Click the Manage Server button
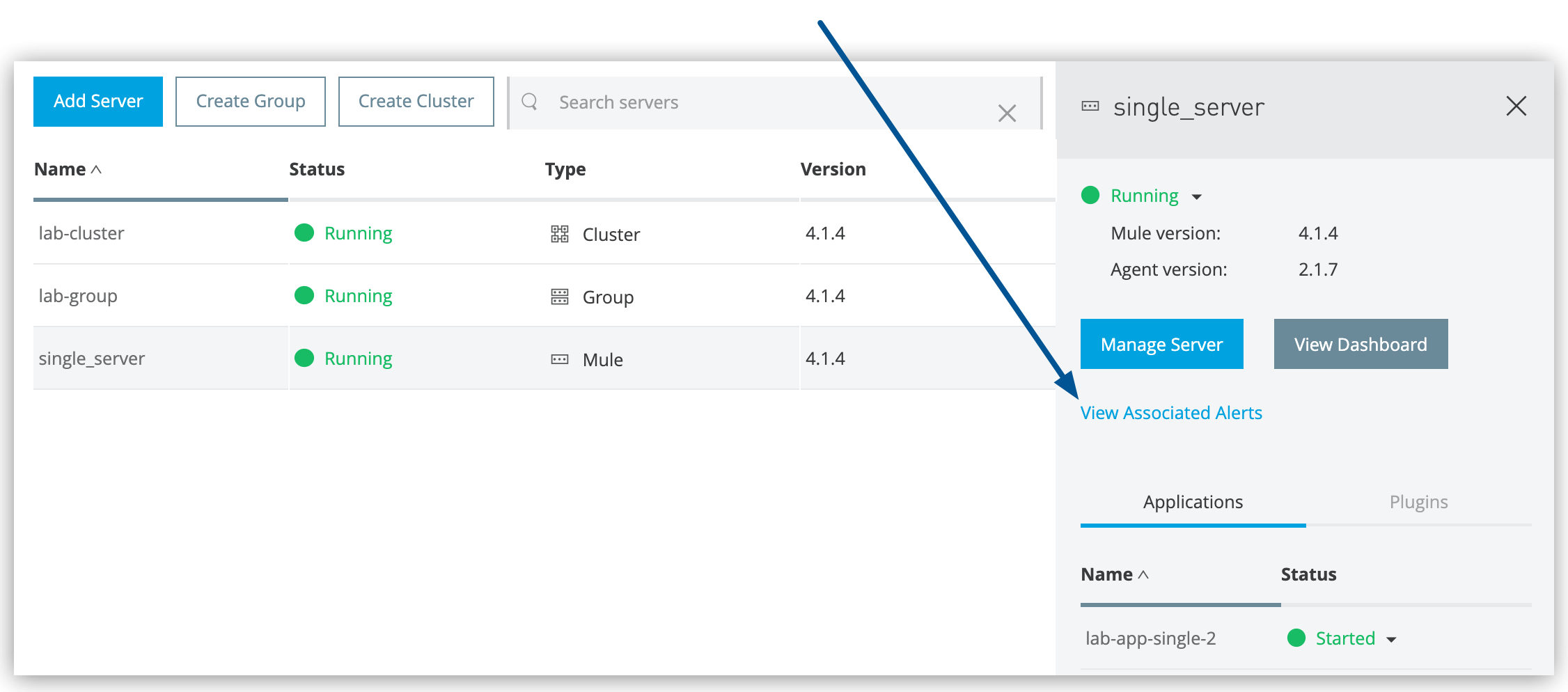The image size is (1568, 692). tap(1161, 343)
